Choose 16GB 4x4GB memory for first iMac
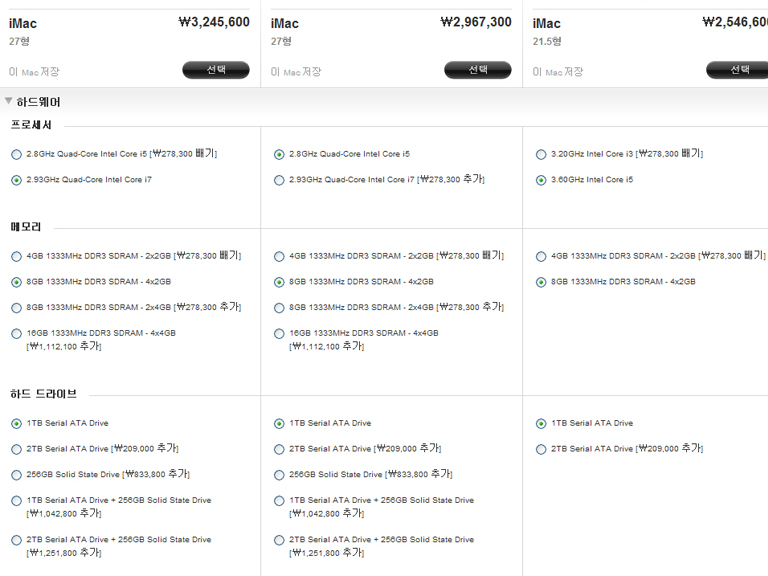Screen dimensions: 768x576 pos(16,334)
